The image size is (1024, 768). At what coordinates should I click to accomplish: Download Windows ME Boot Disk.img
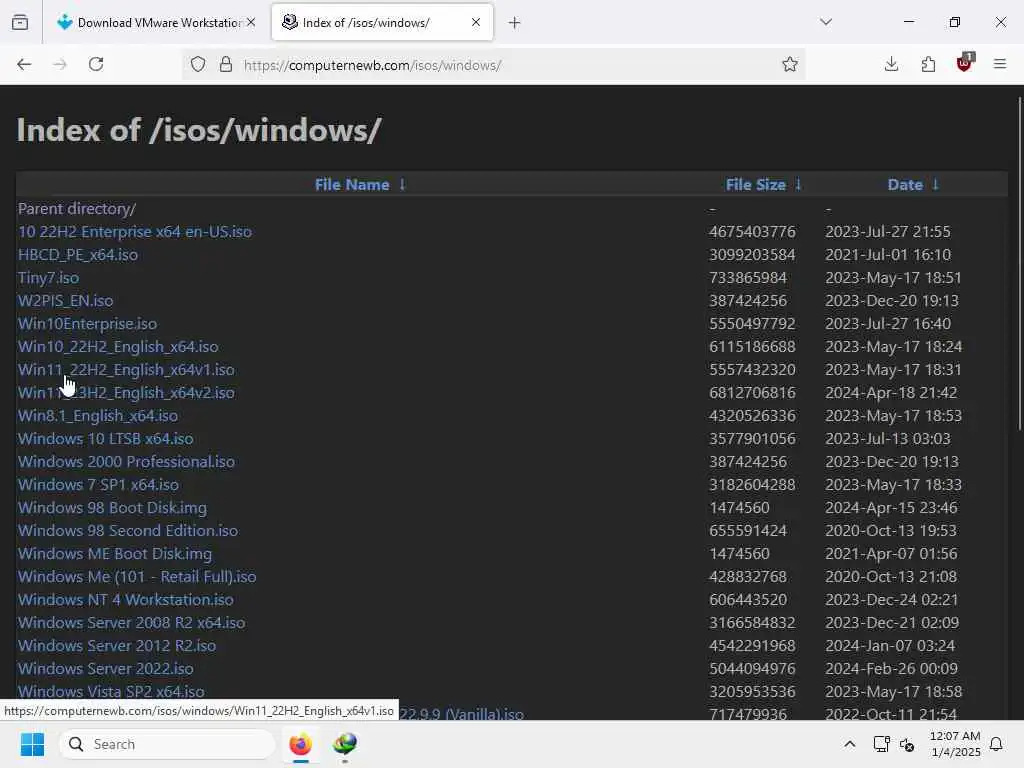pyautogui.click(x=115, y=554)
